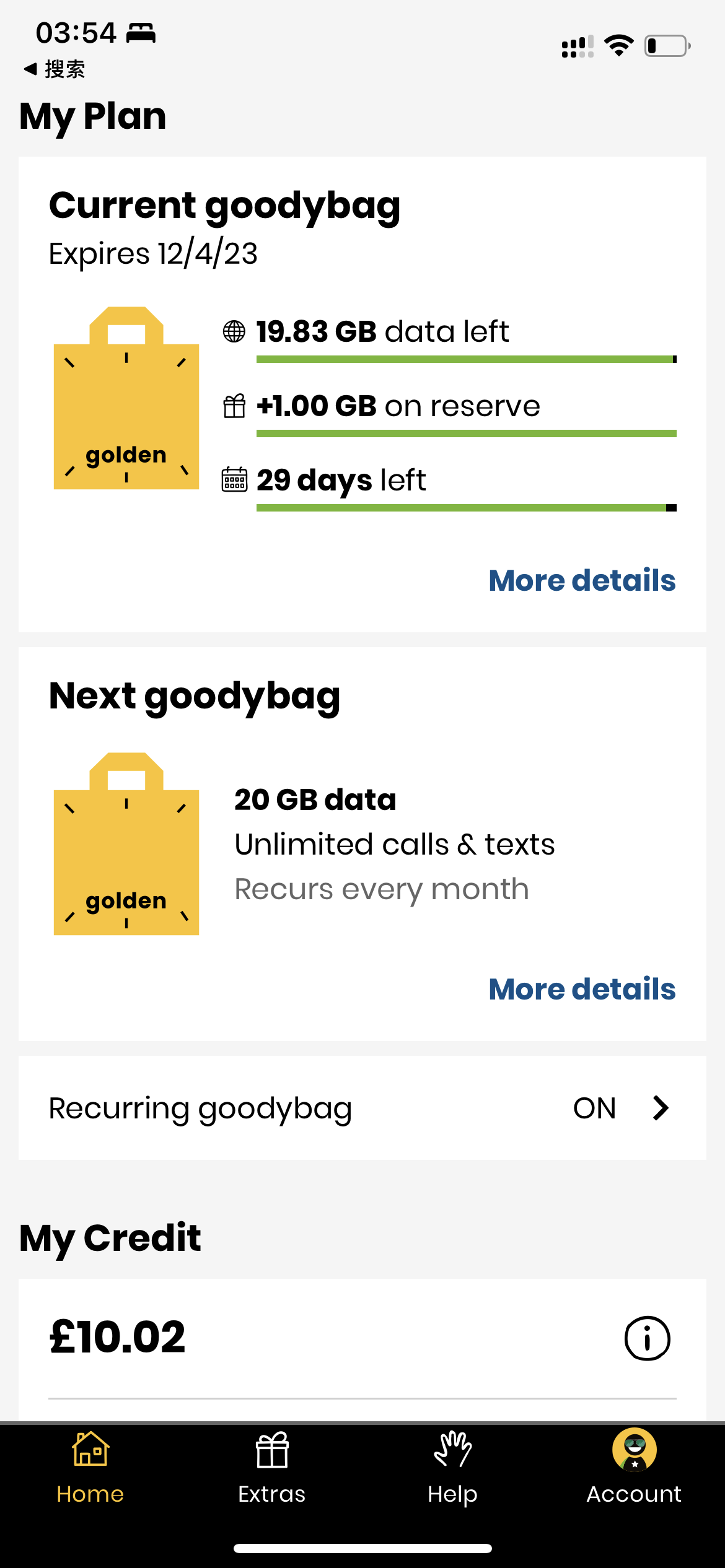This screenshot has height=1568, width=725.
Task: Tap the My Credit info icon
Action: coord(647,1338)
